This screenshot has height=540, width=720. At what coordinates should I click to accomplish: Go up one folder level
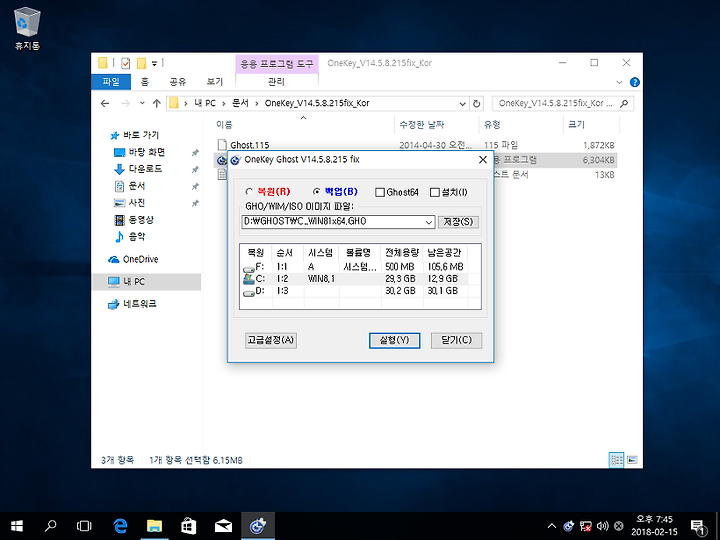(x=157, y=104)
